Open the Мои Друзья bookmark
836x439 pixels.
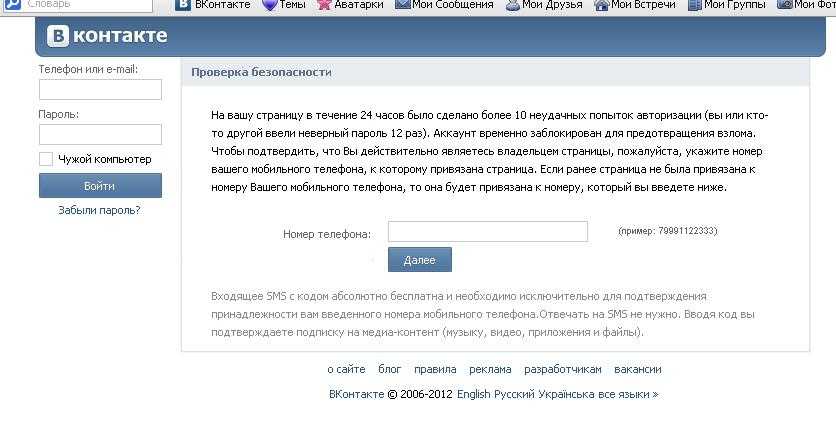(544, 5)
